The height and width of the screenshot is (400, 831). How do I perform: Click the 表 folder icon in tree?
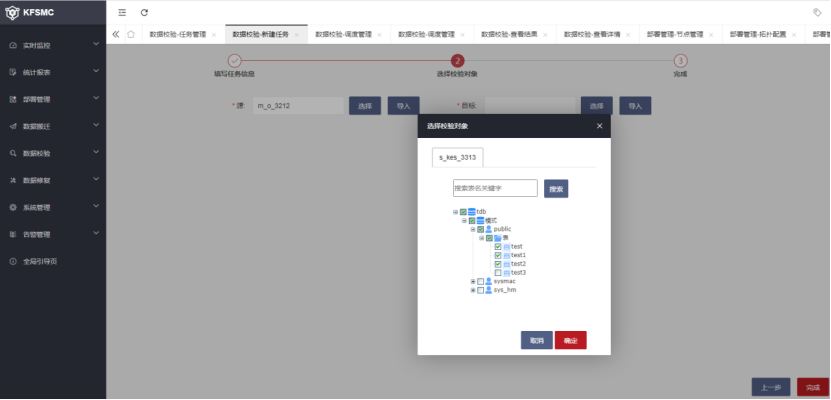coord(498,238)
